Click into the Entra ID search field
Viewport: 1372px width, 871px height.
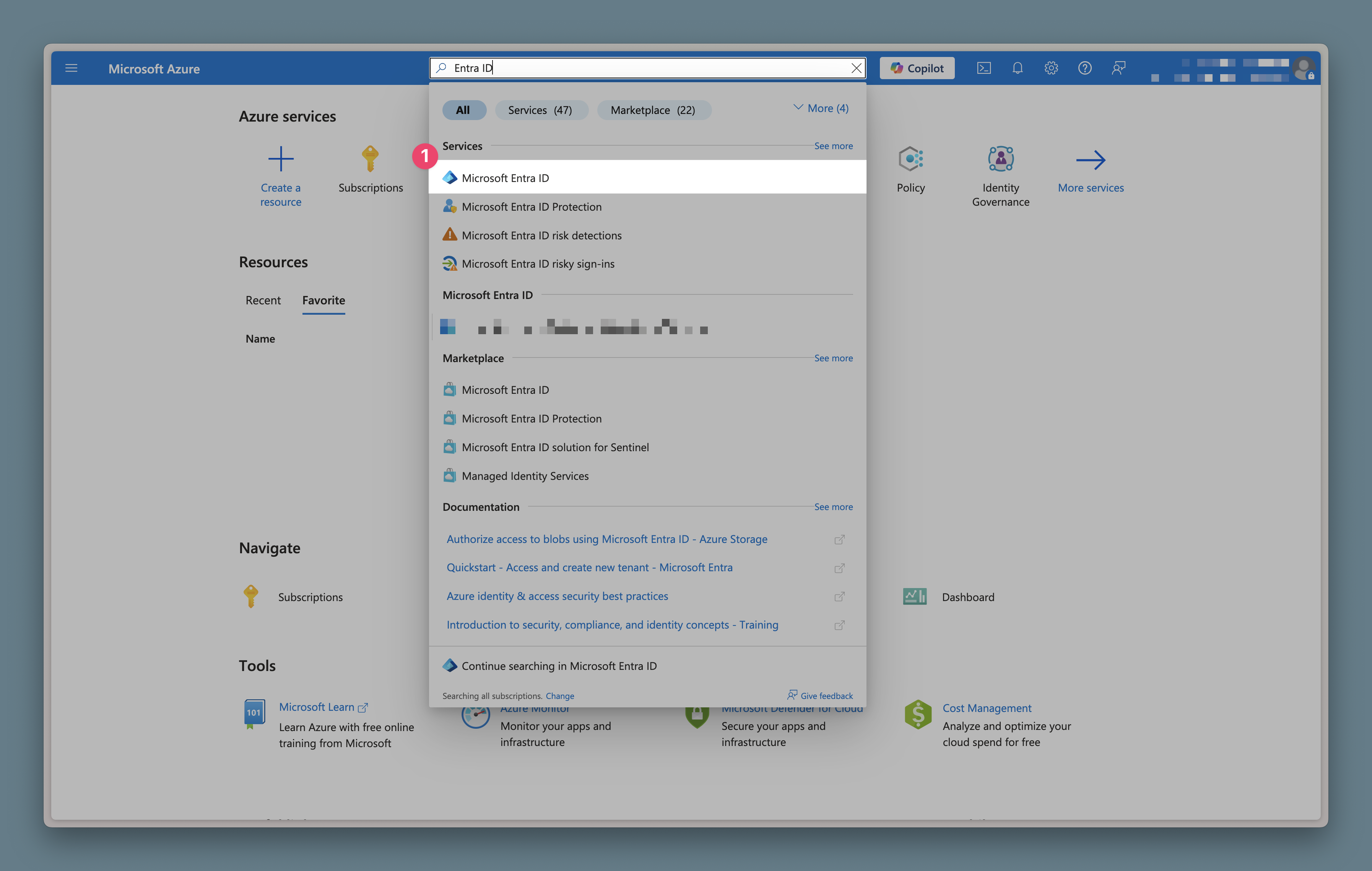click(x=648, y=68)
